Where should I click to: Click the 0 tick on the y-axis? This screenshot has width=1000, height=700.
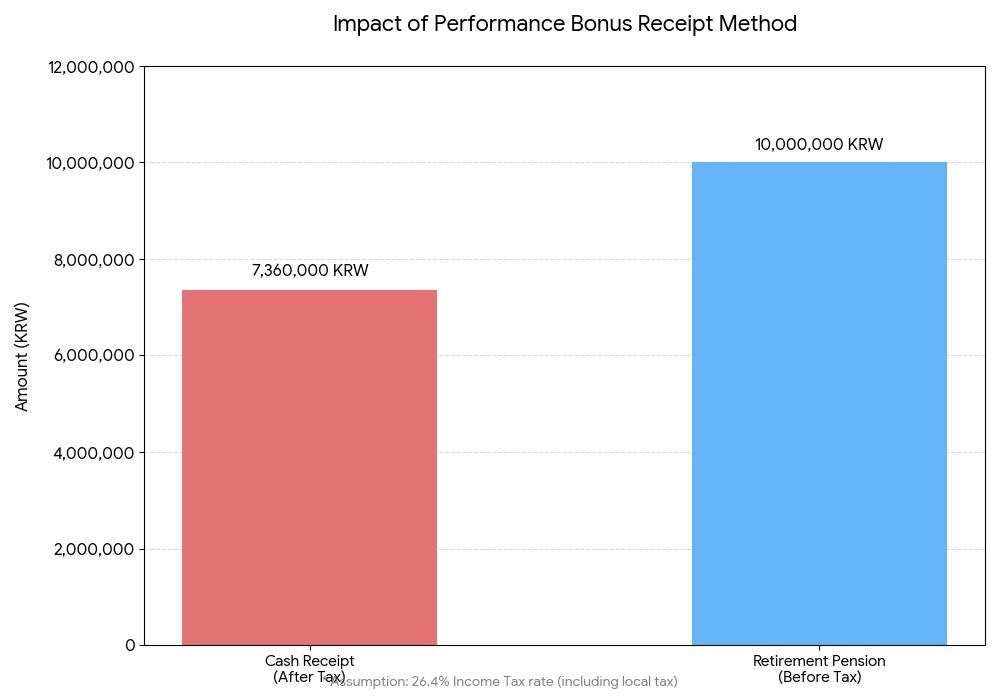pos(129,645)
